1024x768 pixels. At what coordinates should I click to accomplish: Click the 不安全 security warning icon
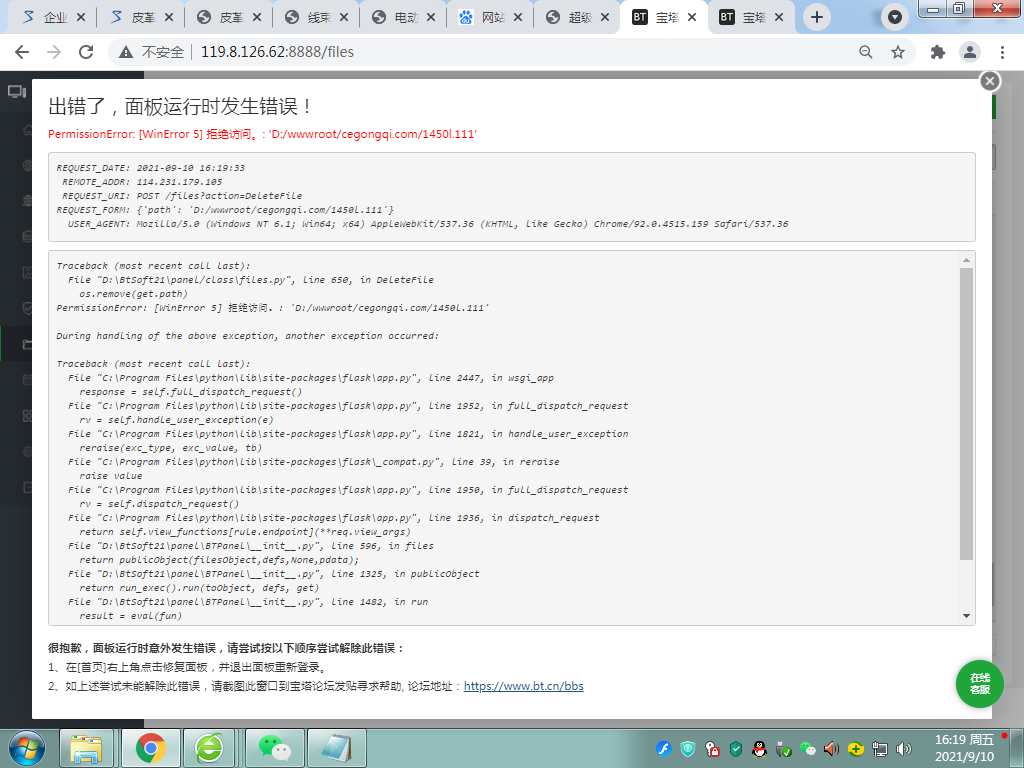click(x=126, y=52)
